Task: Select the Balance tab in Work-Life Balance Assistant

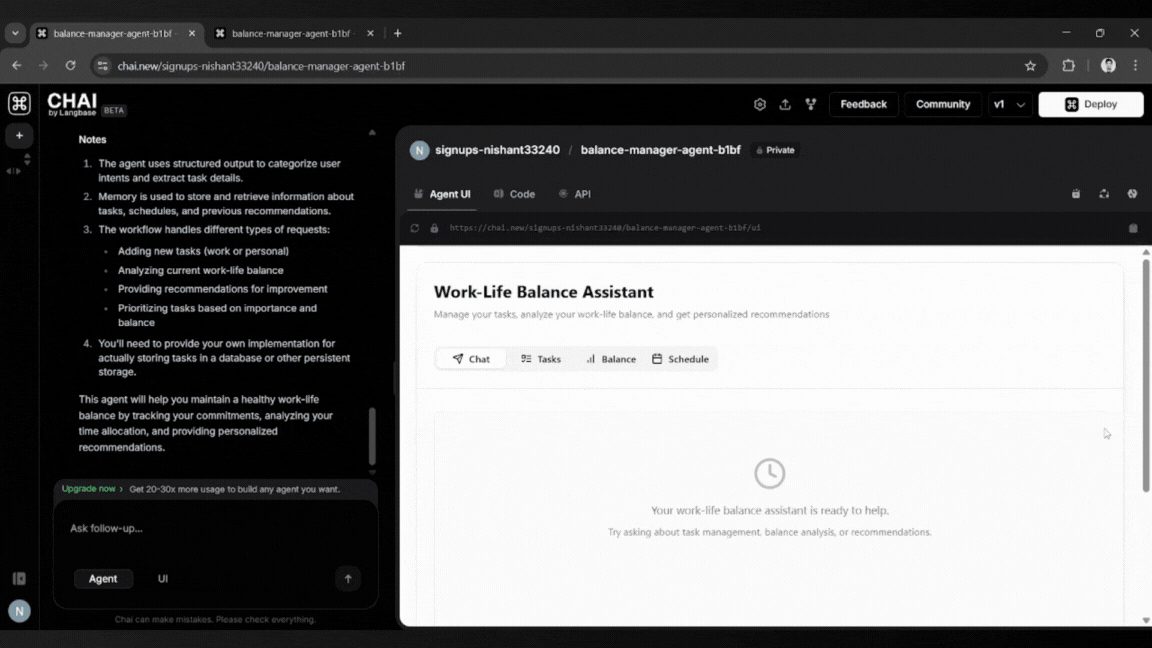Action: click(610, 358)
